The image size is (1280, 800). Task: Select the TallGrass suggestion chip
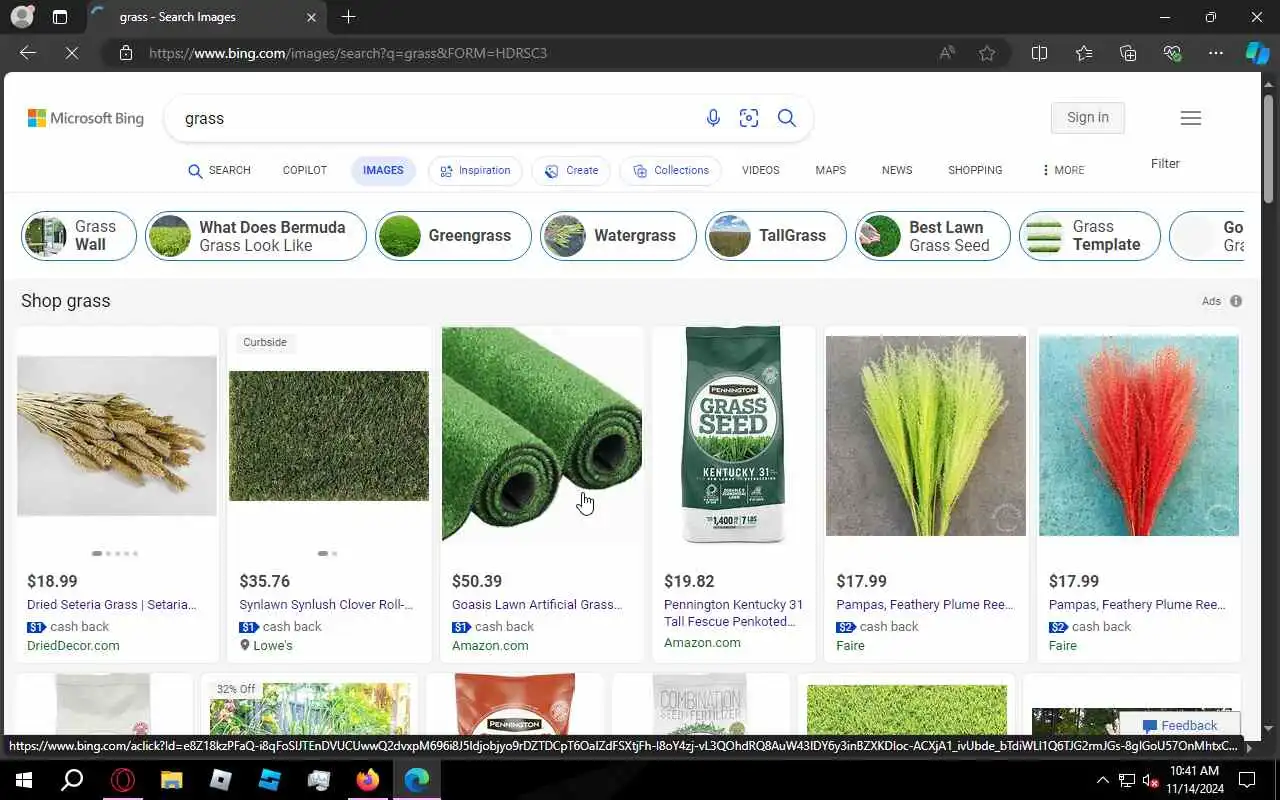point(776,236)
